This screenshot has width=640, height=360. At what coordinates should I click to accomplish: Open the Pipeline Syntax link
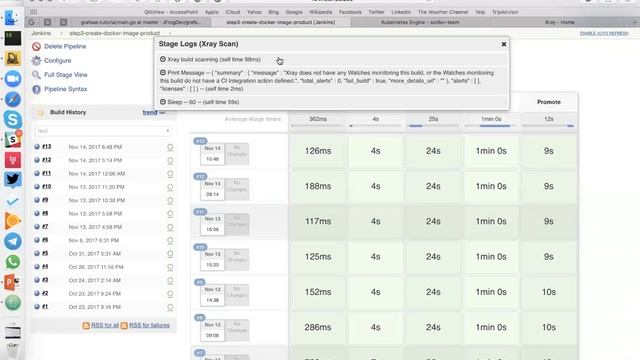coord(65,89)
